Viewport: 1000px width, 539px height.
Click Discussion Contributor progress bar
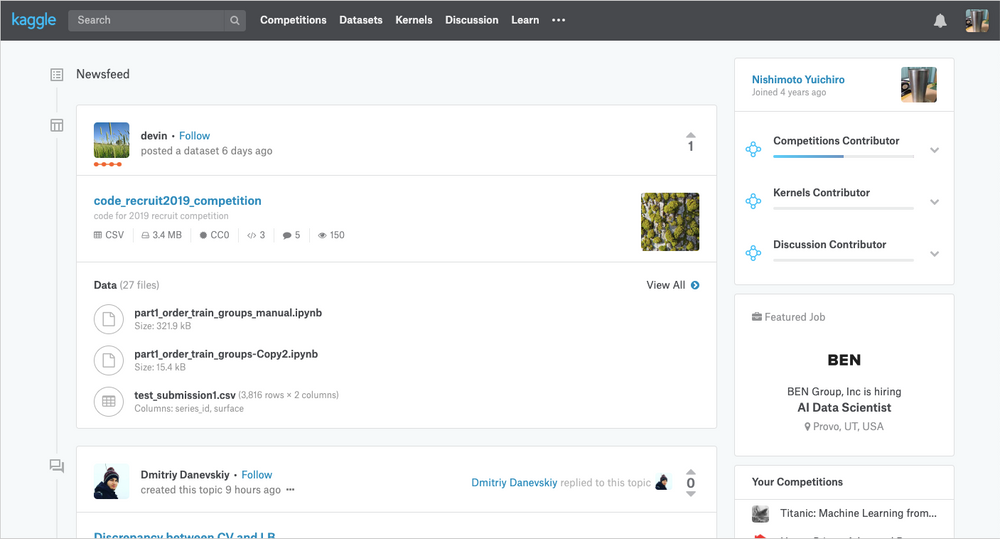pyautogui.click(x=843, y=260)
